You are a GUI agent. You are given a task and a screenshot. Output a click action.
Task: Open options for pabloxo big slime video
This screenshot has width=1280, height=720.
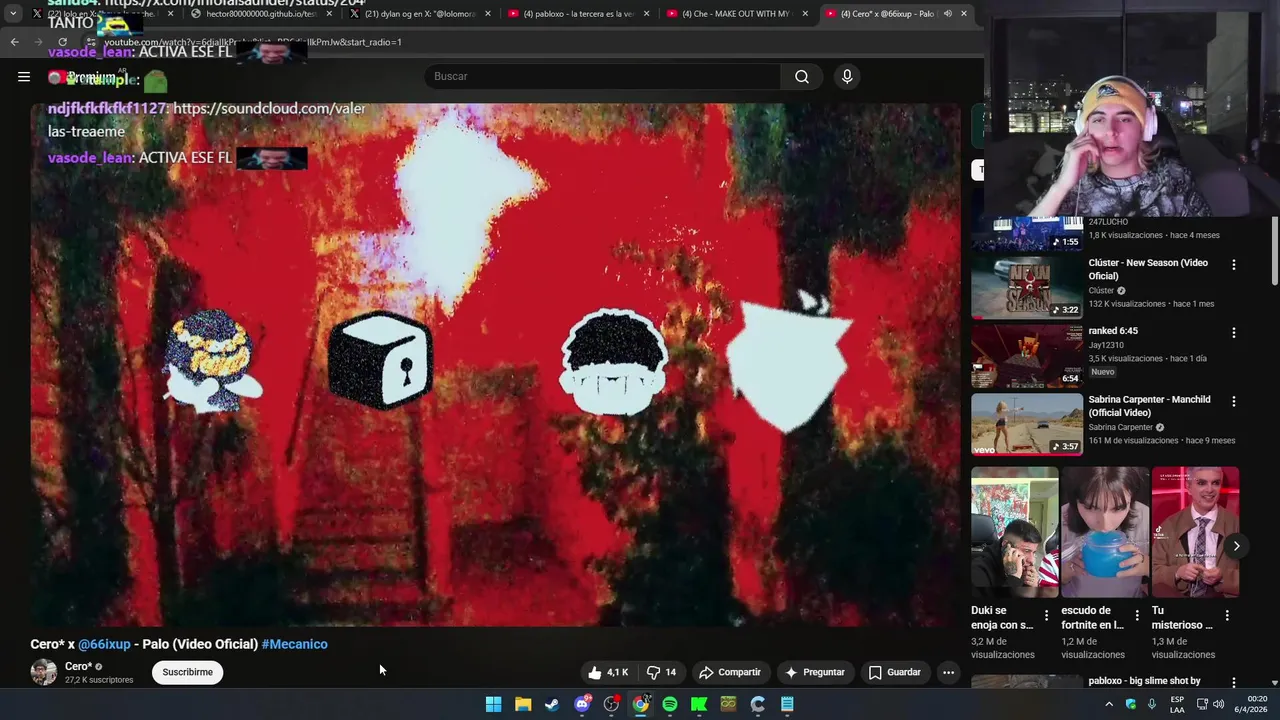(x=1233, y=683)
